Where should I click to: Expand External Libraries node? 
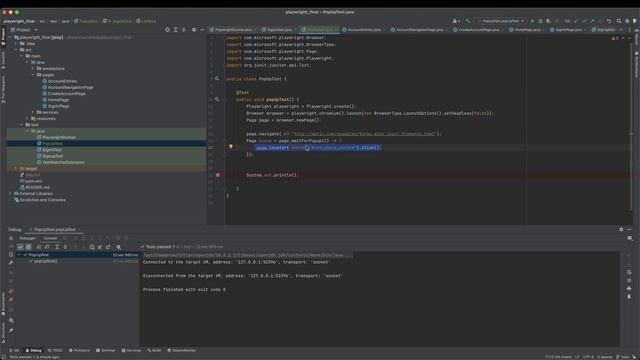tap(11, 193)
